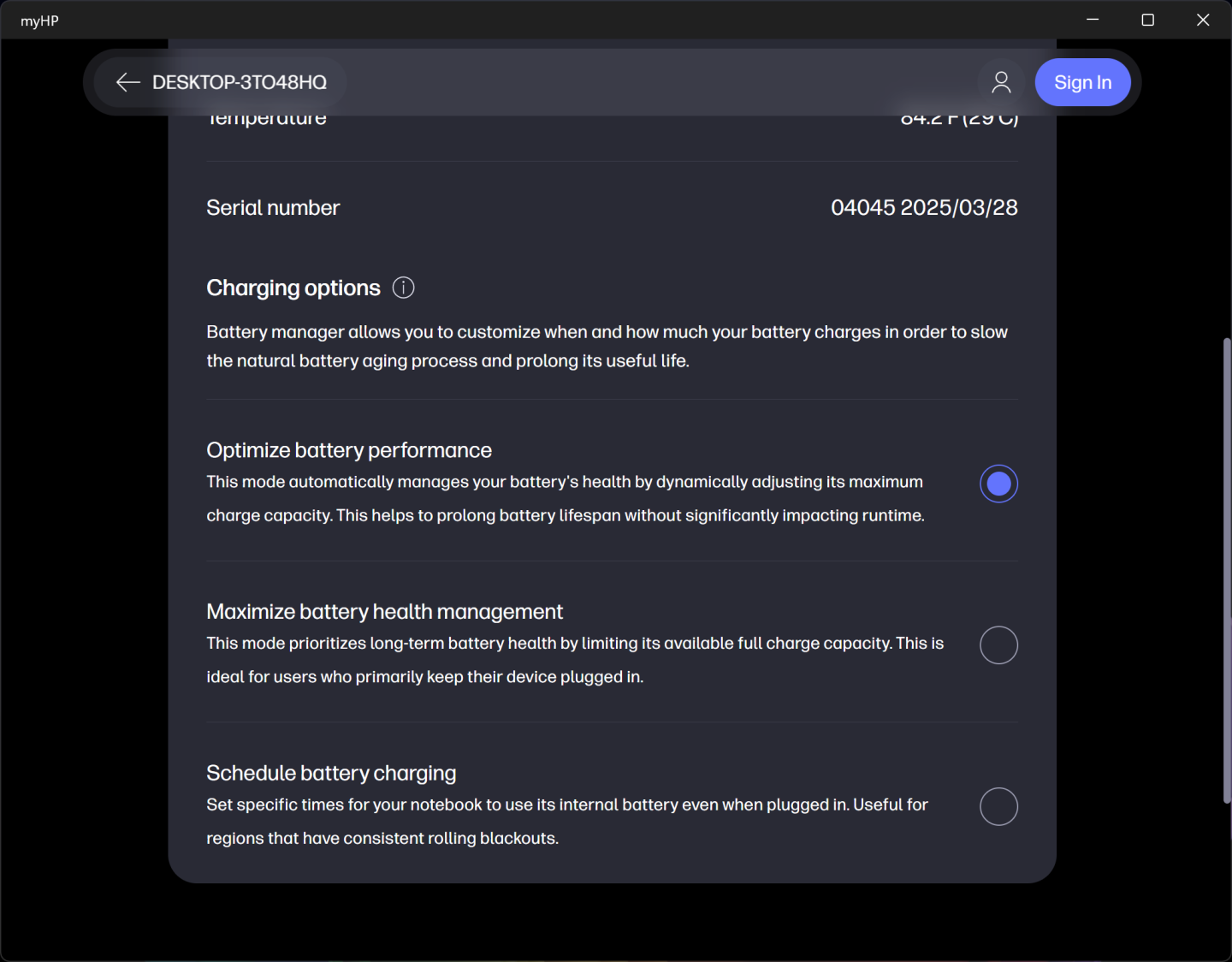The height and width of the screenshot is (962, 1232).
Task: Click the back arrow icon
Action: click(x=128, y=82)
